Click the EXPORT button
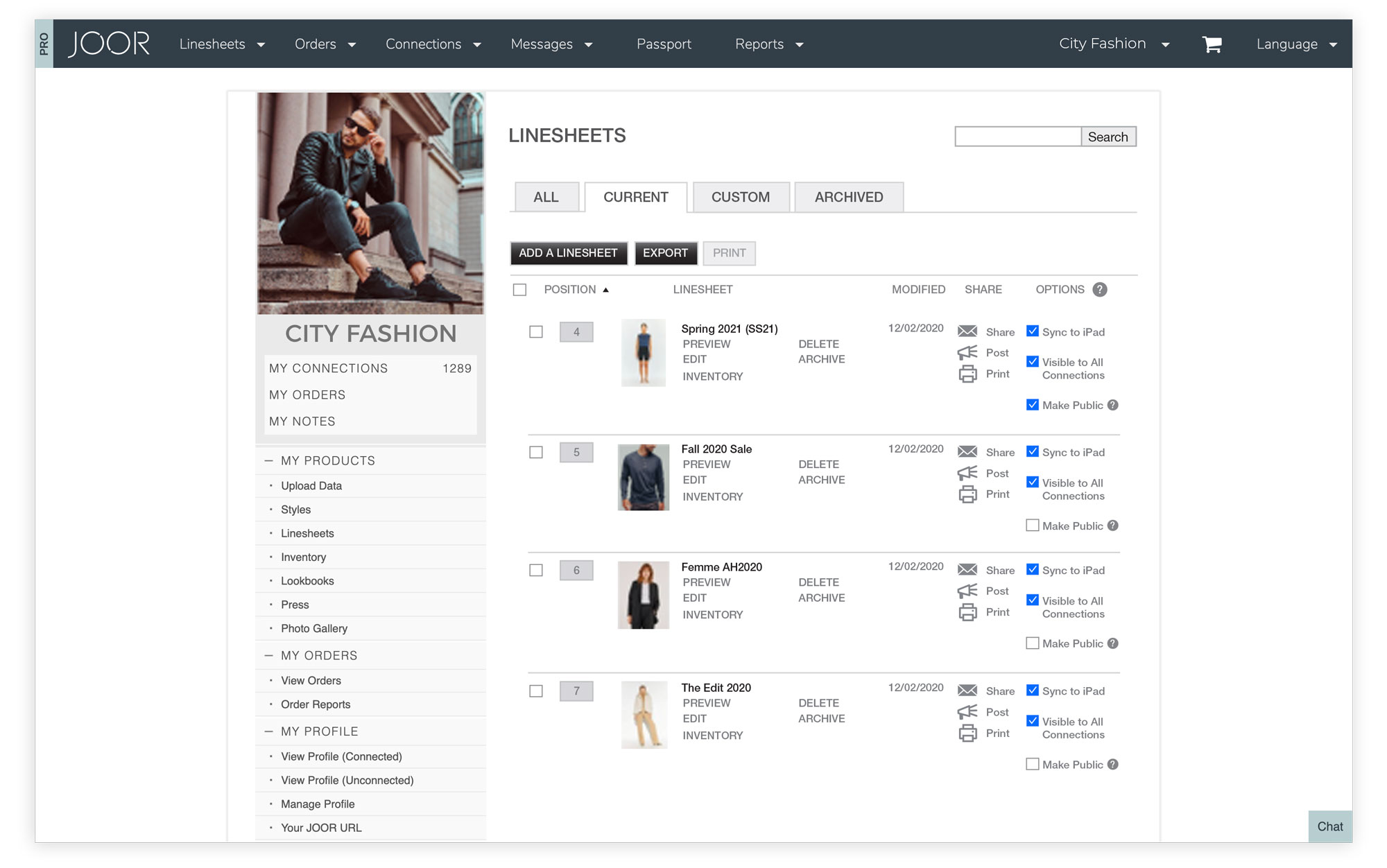 point(666,253)
